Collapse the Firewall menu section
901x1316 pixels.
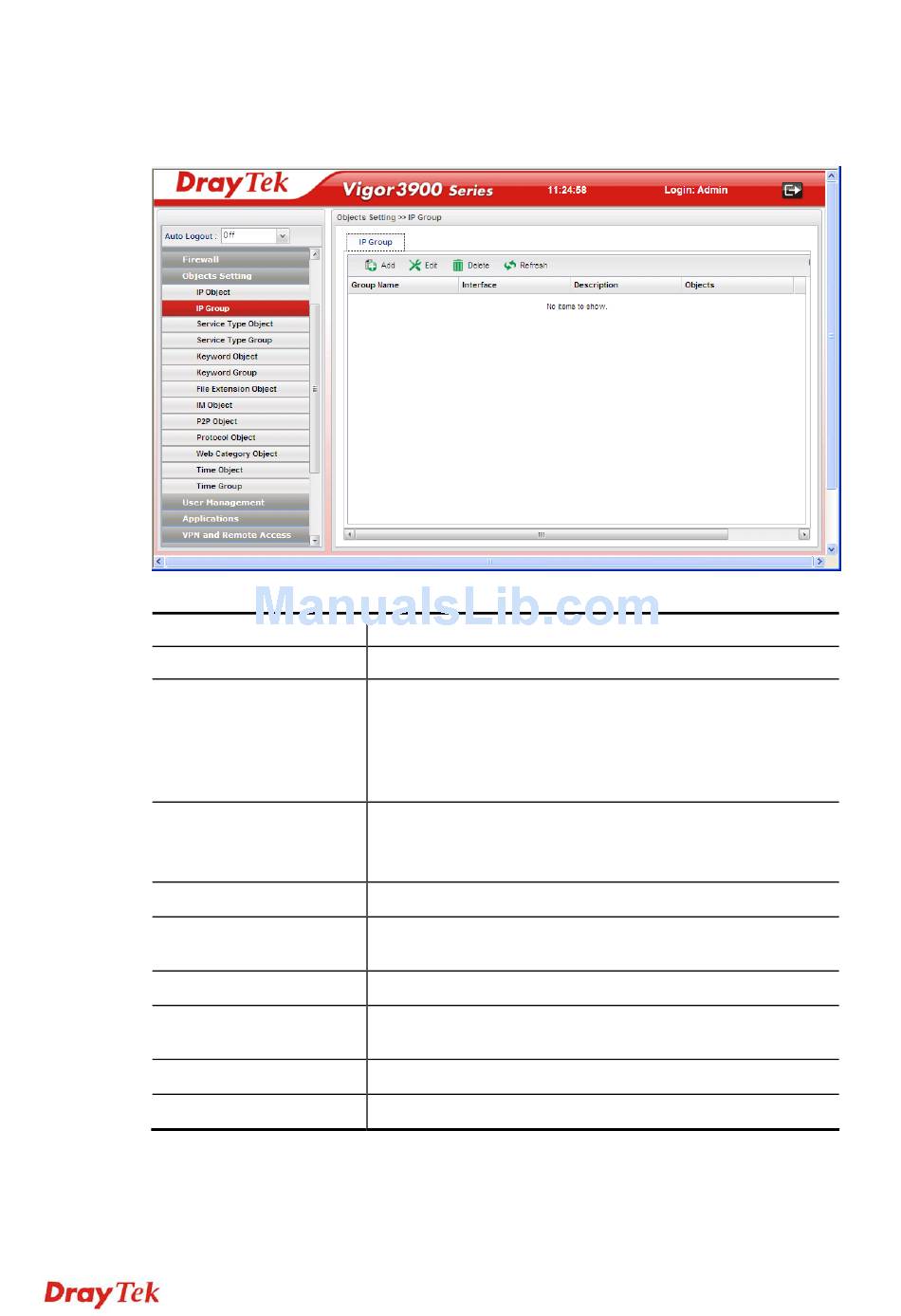tap(235, 259)
